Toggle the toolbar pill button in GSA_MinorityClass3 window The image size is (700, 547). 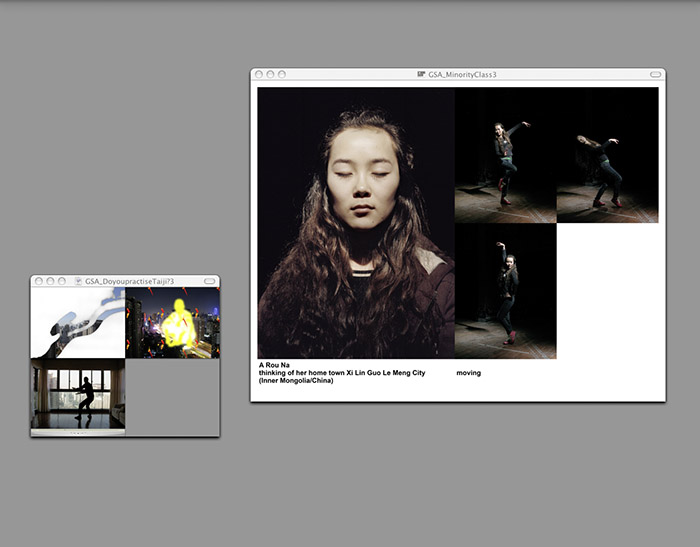pyautogui.click(x=655, y=74)
